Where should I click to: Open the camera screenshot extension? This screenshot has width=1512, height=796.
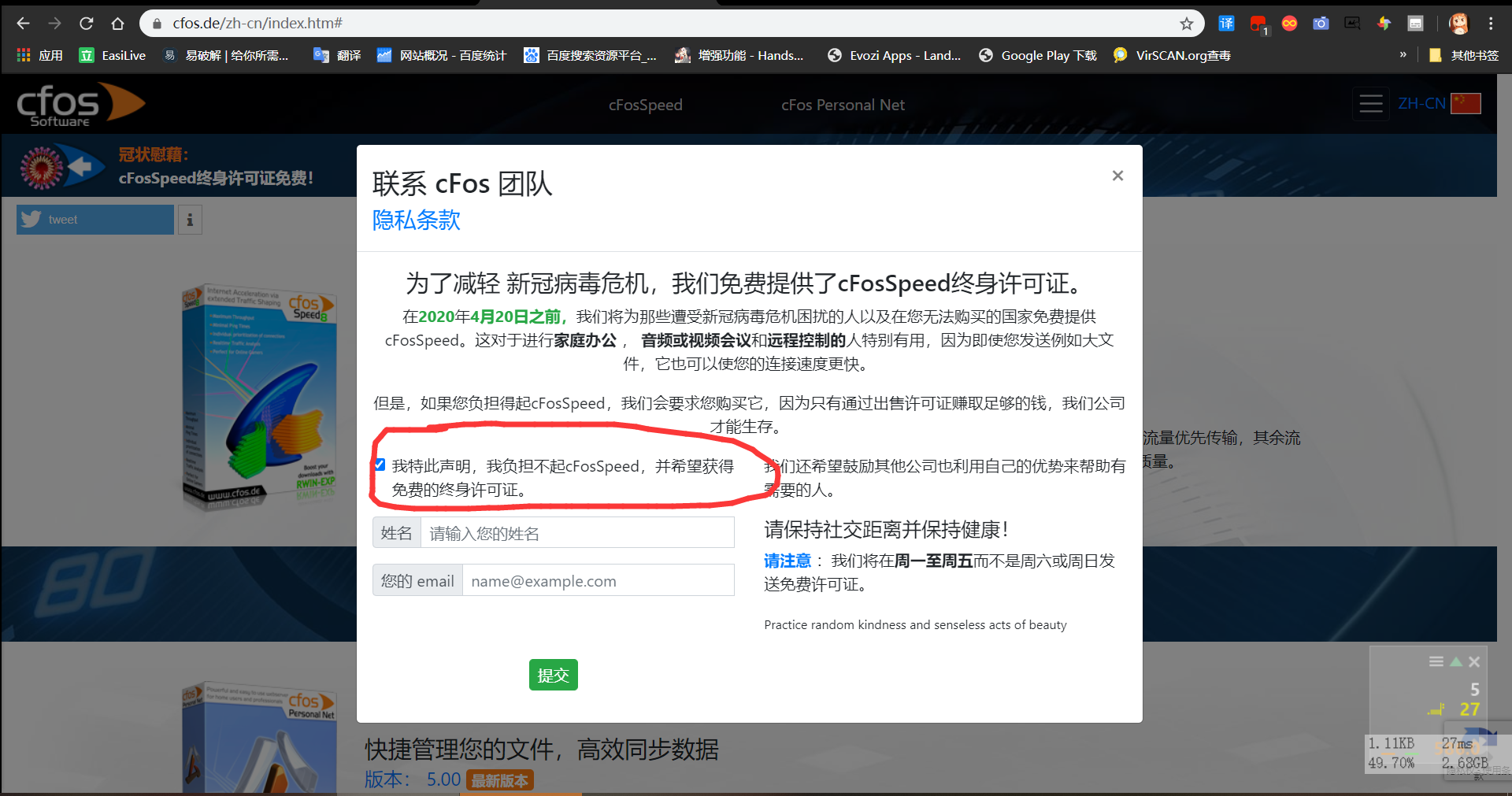pos(1321,24)
